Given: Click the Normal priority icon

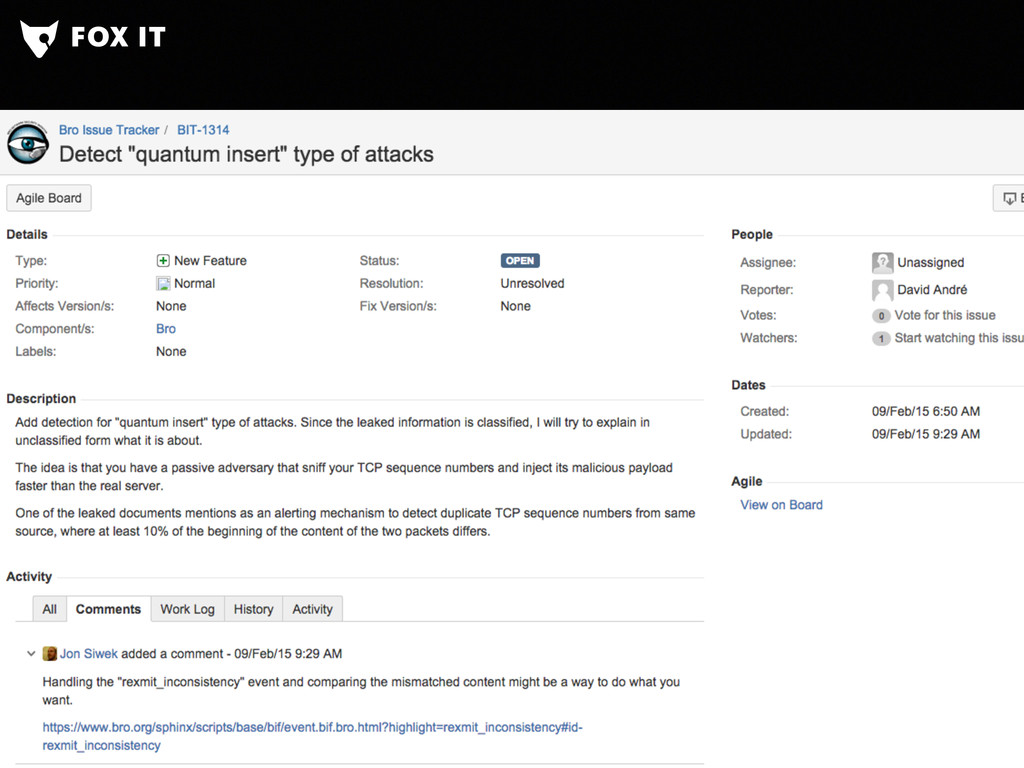Looking at the screenshot, I should coord(163,284).
